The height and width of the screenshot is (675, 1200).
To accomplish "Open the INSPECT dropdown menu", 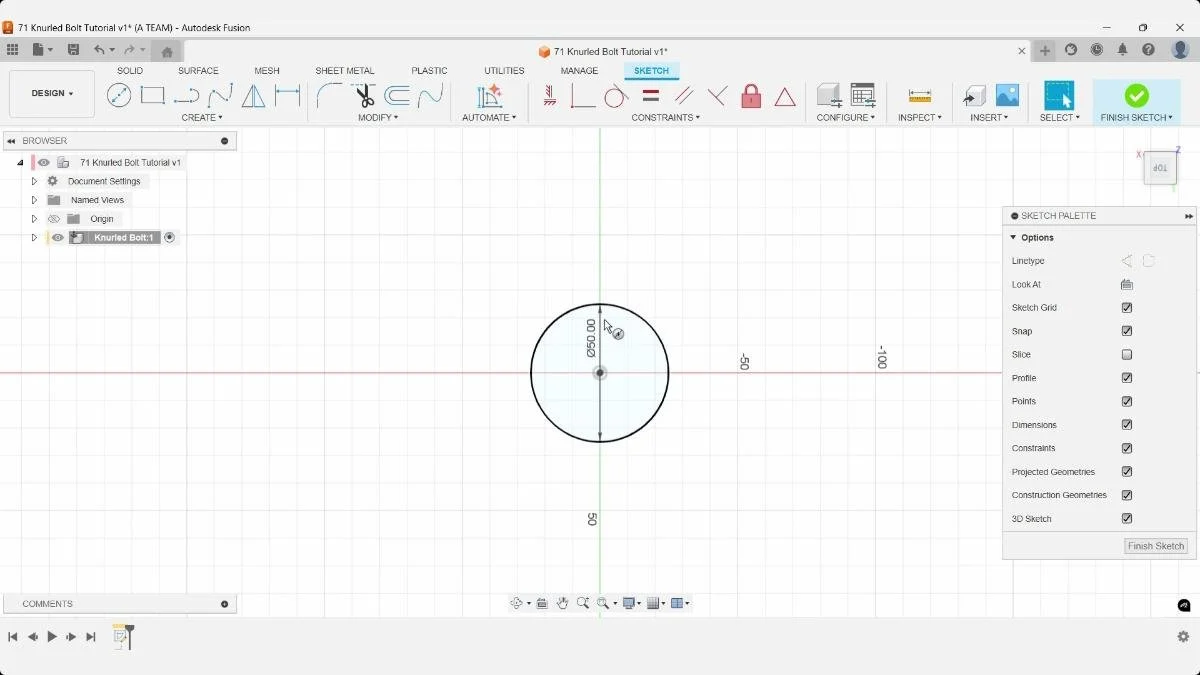I will (920, 118).
